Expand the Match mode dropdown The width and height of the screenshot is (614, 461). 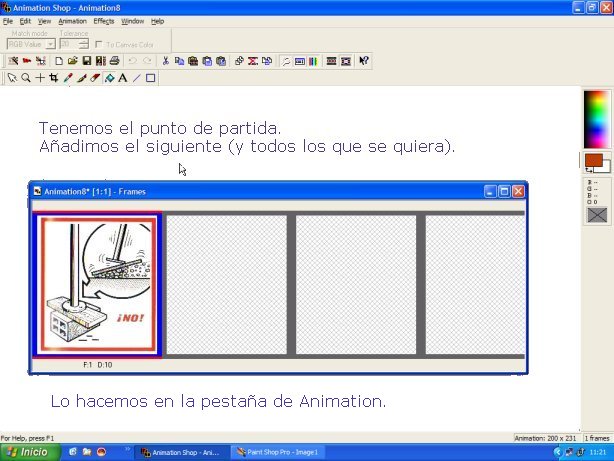50,44
